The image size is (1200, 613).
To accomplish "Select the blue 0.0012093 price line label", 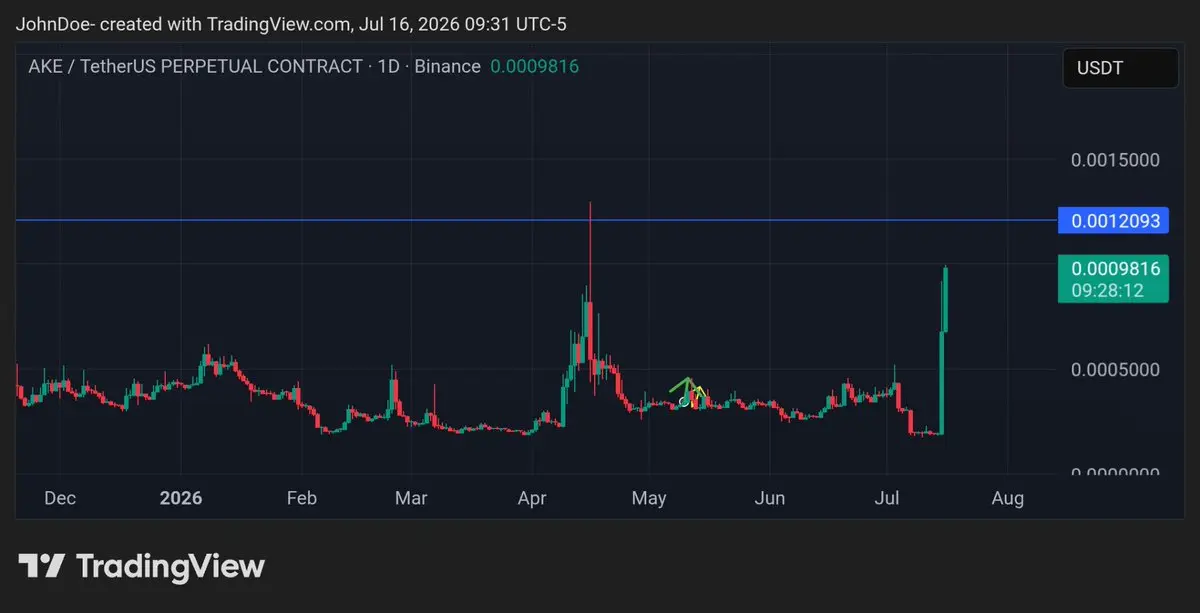I will click(1114, 220).
